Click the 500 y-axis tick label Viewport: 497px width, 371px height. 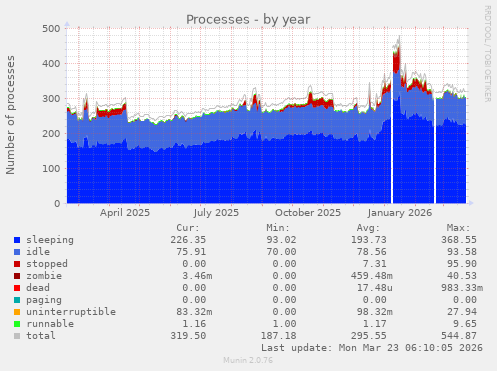click(x=51, y=29)
